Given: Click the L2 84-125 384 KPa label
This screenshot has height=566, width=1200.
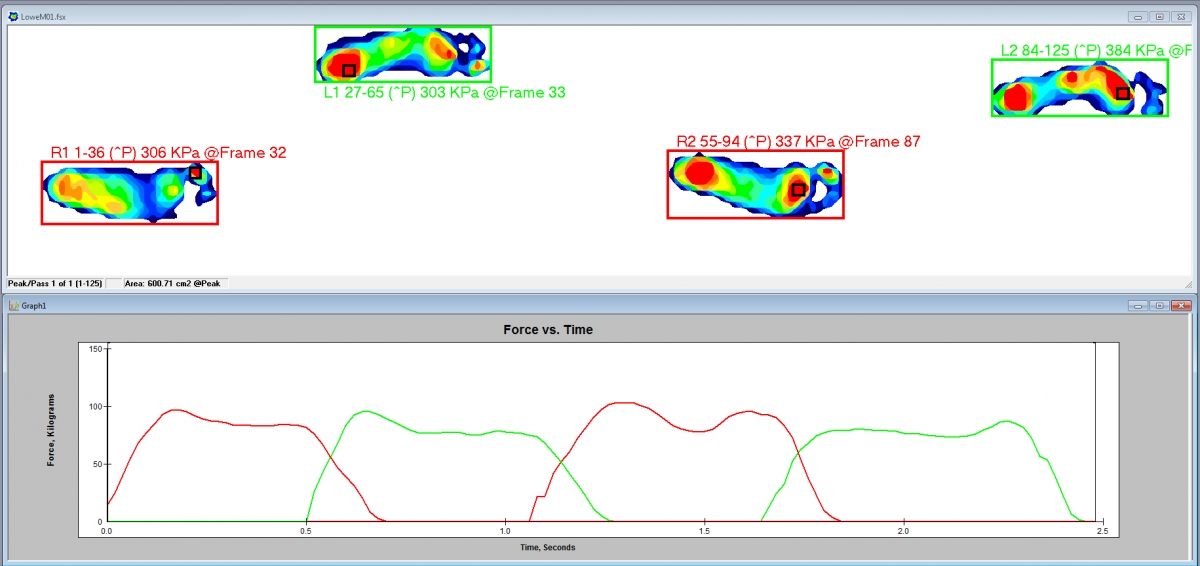Looking at the screenshot, I should click(1096, 50).
